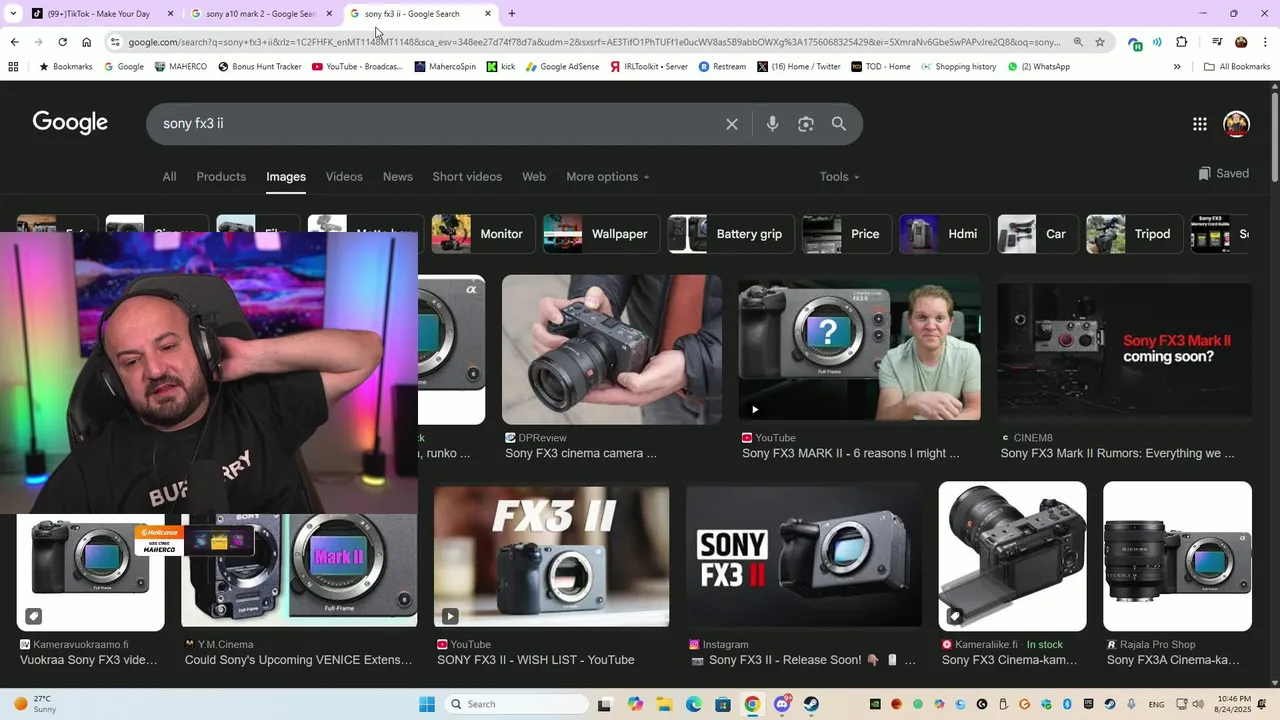The image size is (1280, 720).
Task: Open Copilot from the taskbar
Action: click(635, 704)
